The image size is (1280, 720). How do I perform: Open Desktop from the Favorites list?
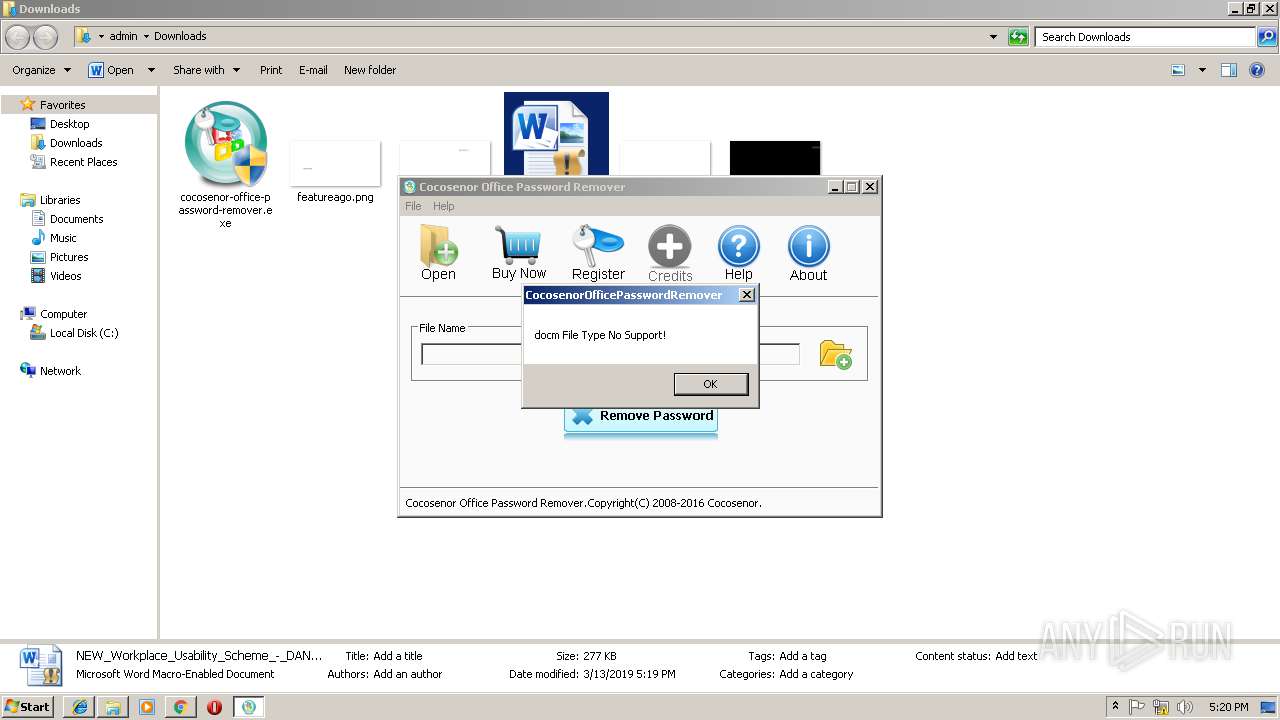[69, 124]
